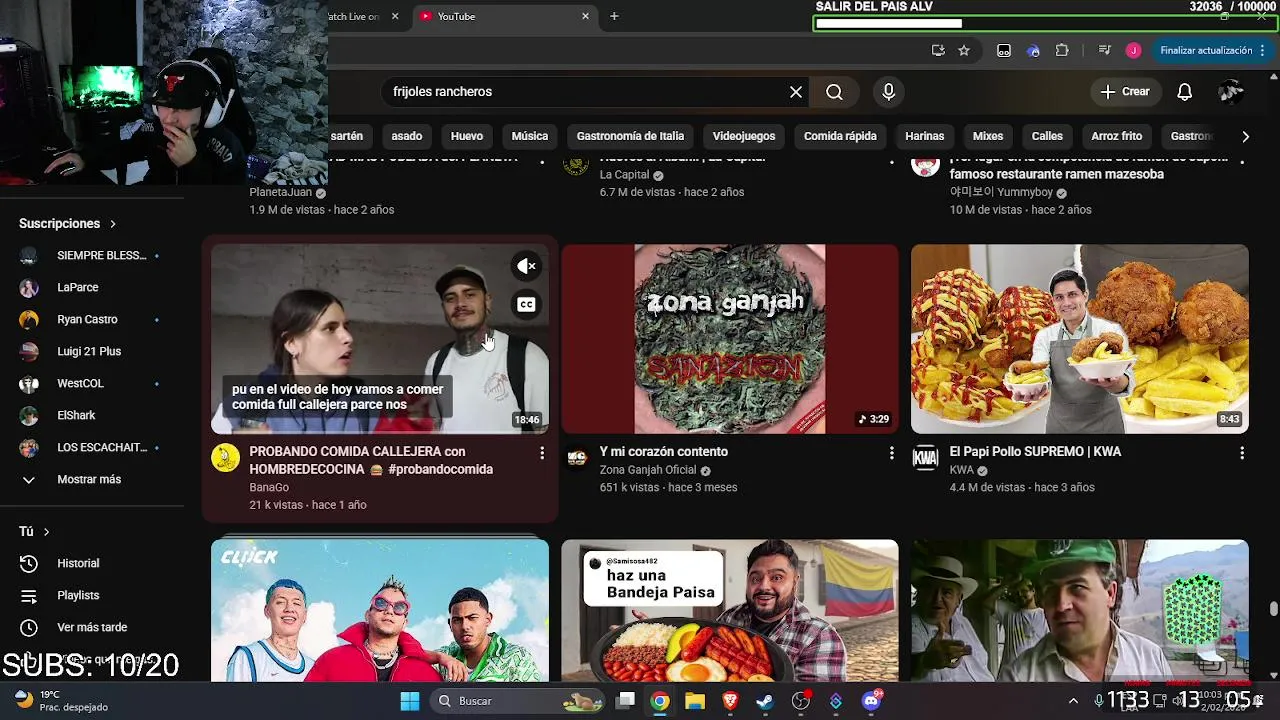Click the Crear button
Image resolution: width=1280 pixels, height=720 pixels.
click(x=1125, y=92)
